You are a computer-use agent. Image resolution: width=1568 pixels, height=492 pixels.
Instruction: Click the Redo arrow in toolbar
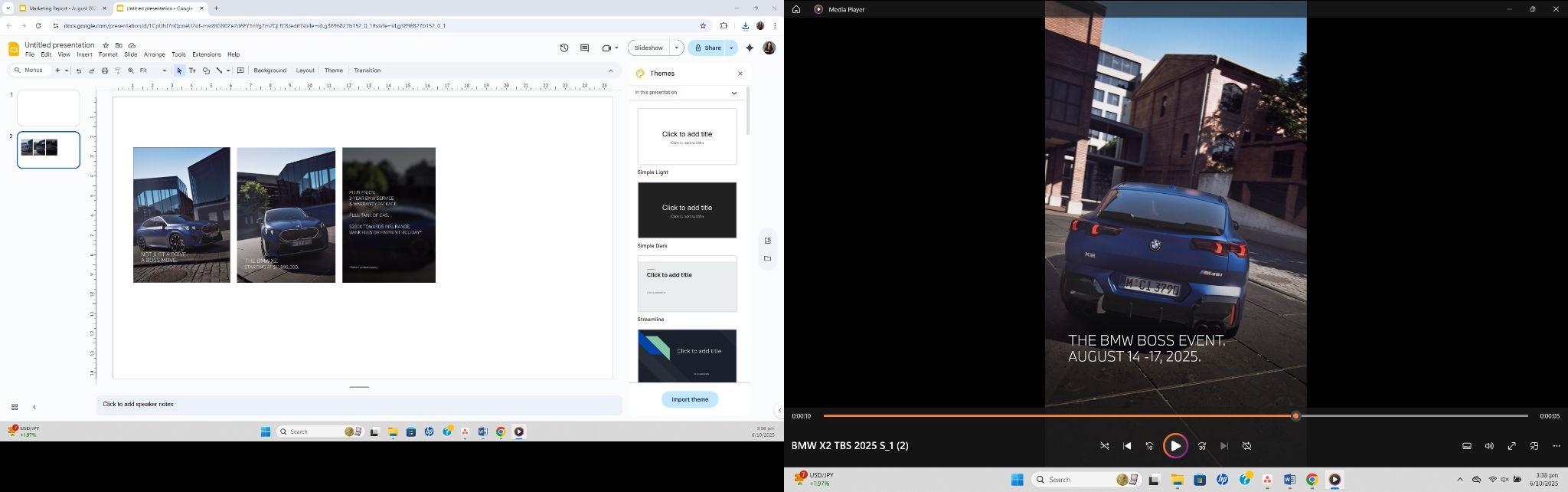(x=92, y=71)
